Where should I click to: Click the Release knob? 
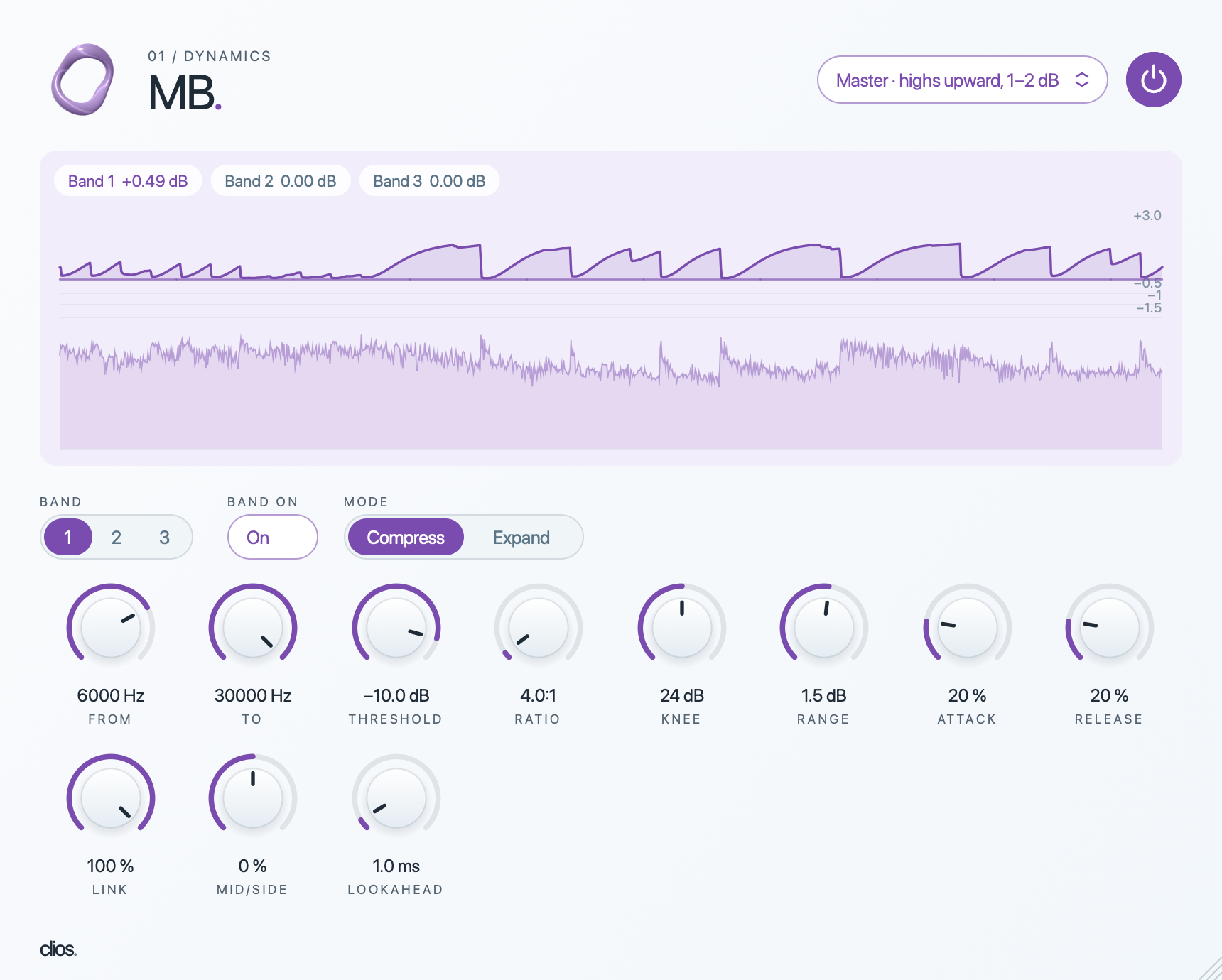pyautogui.click(x=1110, y=628)
